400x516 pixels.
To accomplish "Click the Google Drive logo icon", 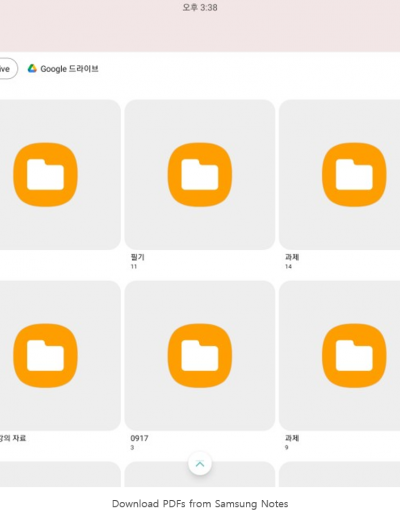I will click(x=32, y=68).
